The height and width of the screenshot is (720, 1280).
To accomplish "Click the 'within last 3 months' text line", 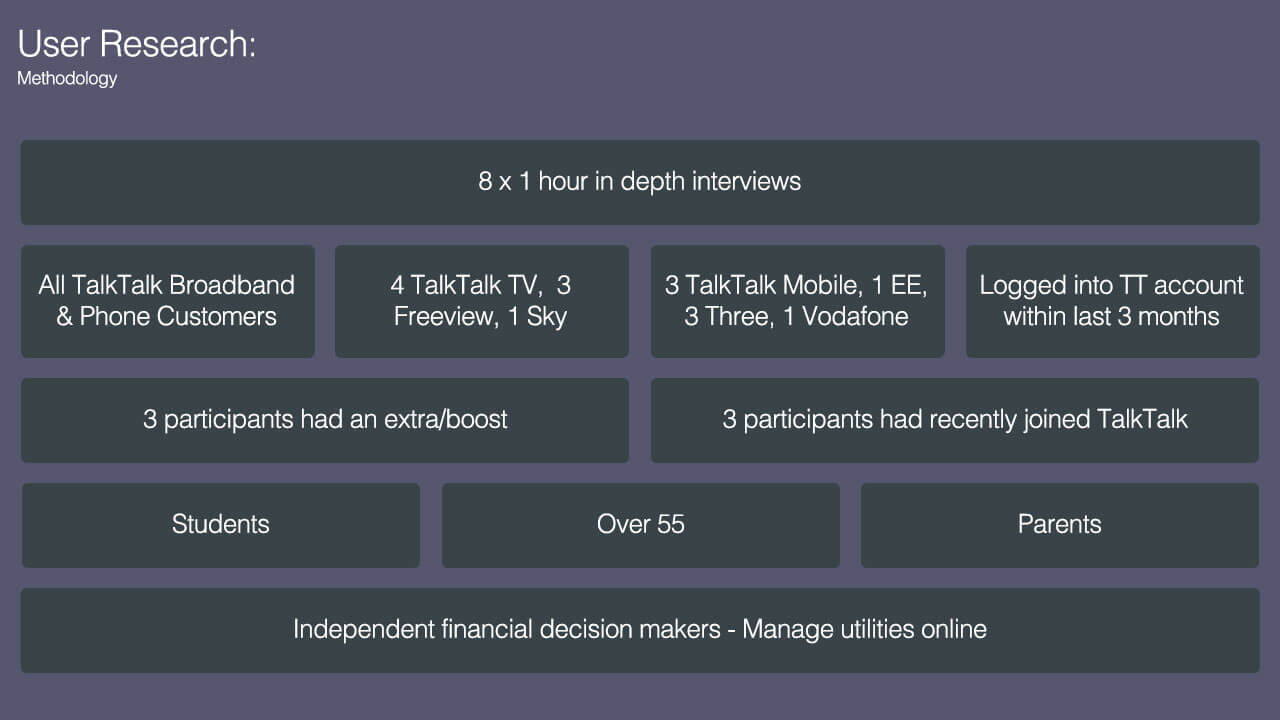I will (1111, 317).
